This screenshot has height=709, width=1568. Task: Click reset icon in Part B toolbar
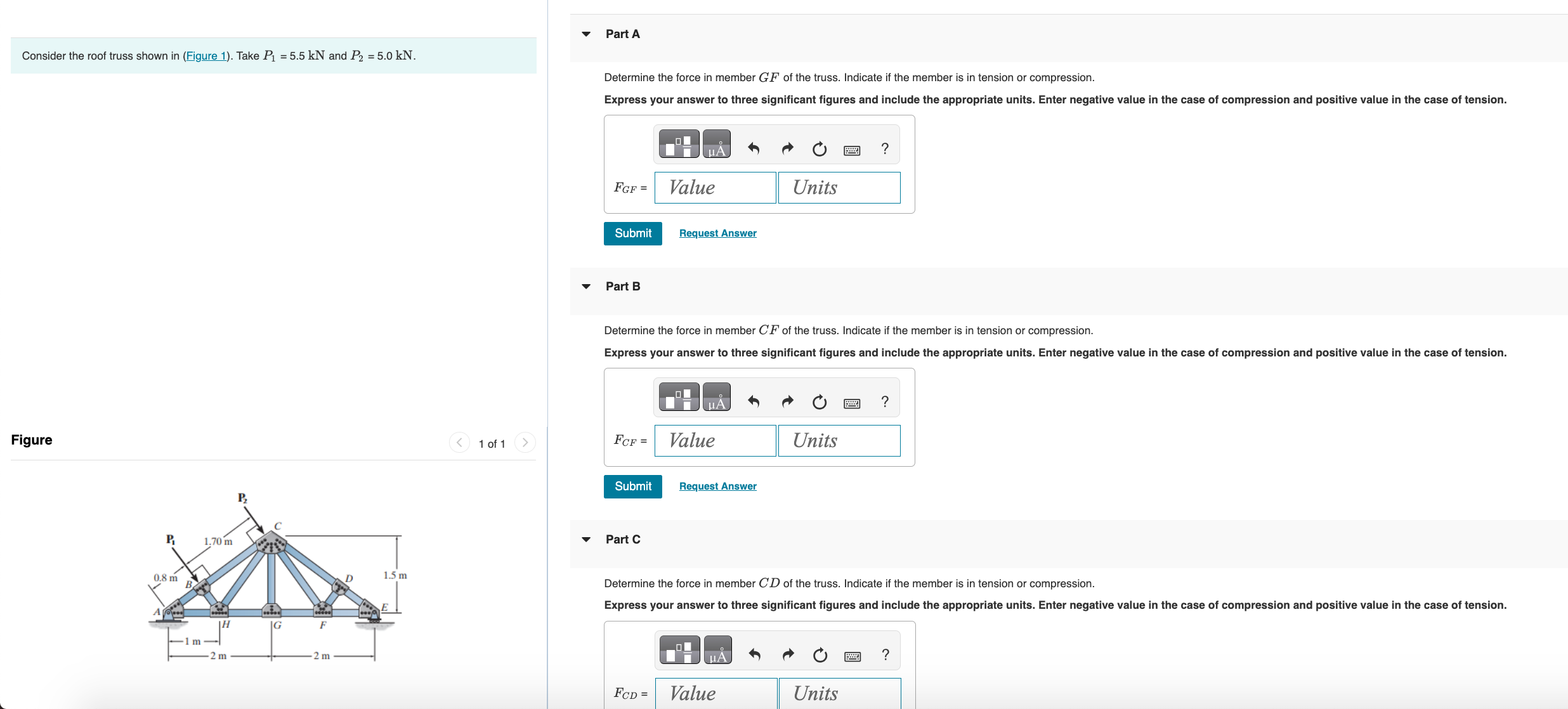820,401
